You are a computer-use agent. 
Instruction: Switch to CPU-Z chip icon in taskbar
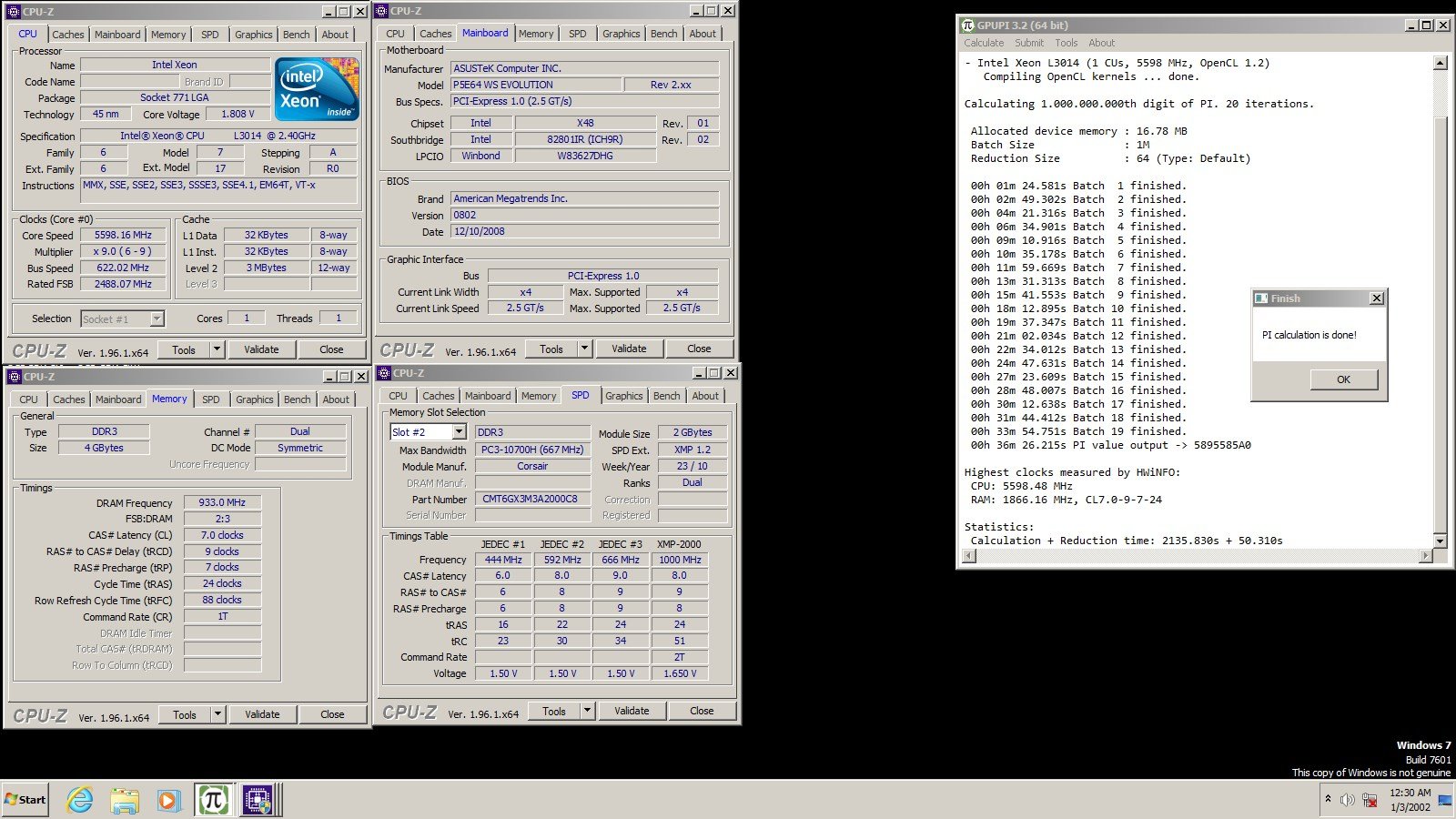click(258, 800)
